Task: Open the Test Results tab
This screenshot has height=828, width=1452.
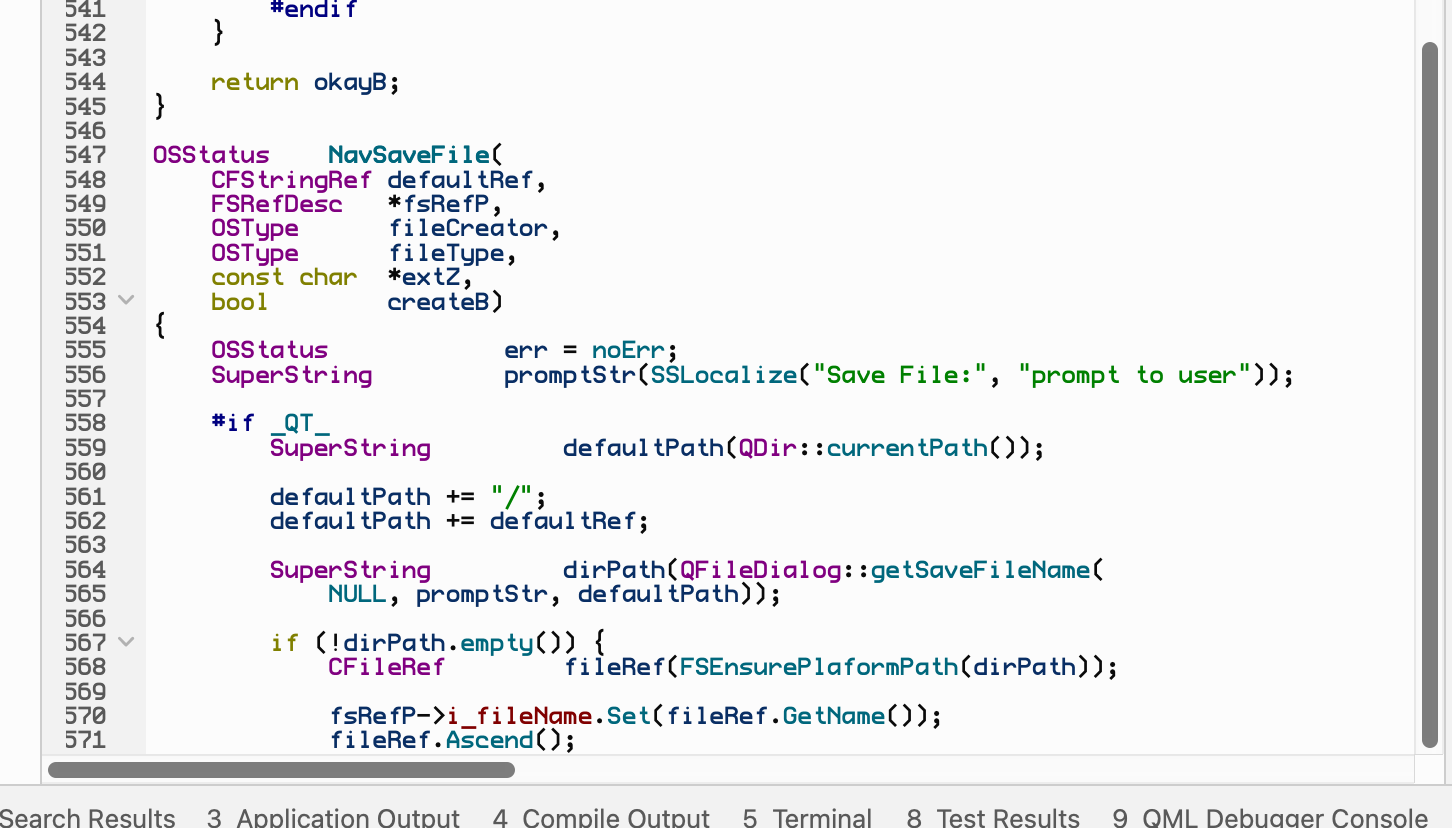Action: tap(993, 817)
